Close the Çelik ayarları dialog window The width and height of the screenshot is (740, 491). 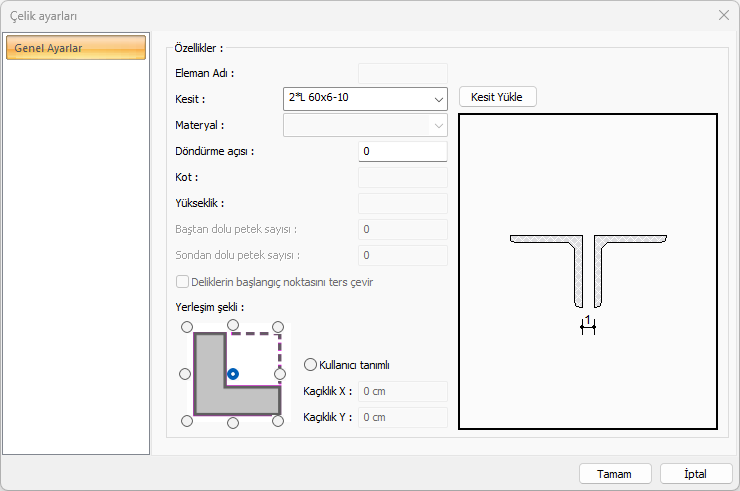[x=723, y=15]
